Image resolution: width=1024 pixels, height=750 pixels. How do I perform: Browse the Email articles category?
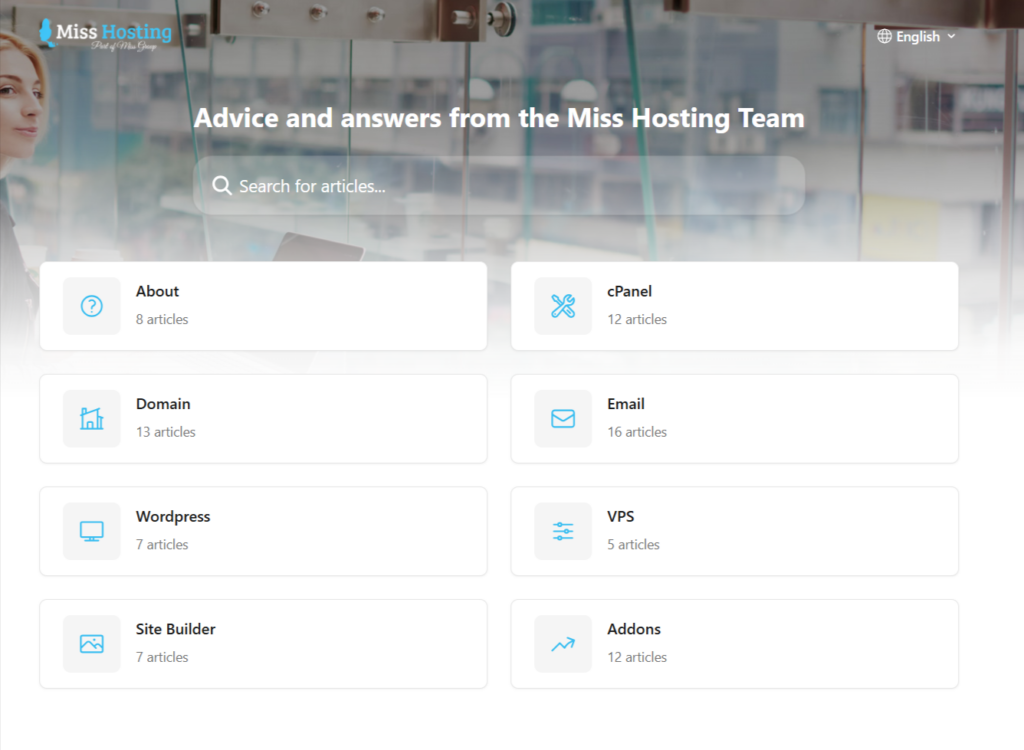coord(734,418)
